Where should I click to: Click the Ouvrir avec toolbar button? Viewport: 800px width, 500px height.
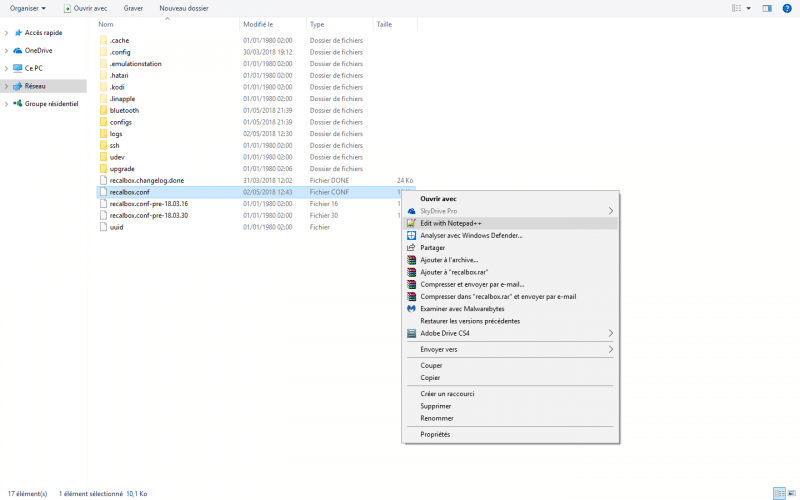click(85, 8)
